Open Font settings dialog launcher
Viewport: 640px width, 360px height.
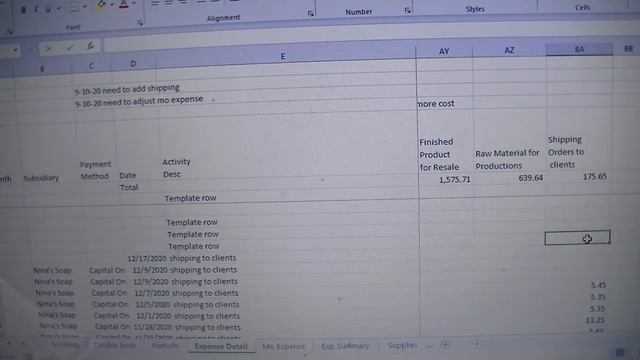tap(140, 23)
